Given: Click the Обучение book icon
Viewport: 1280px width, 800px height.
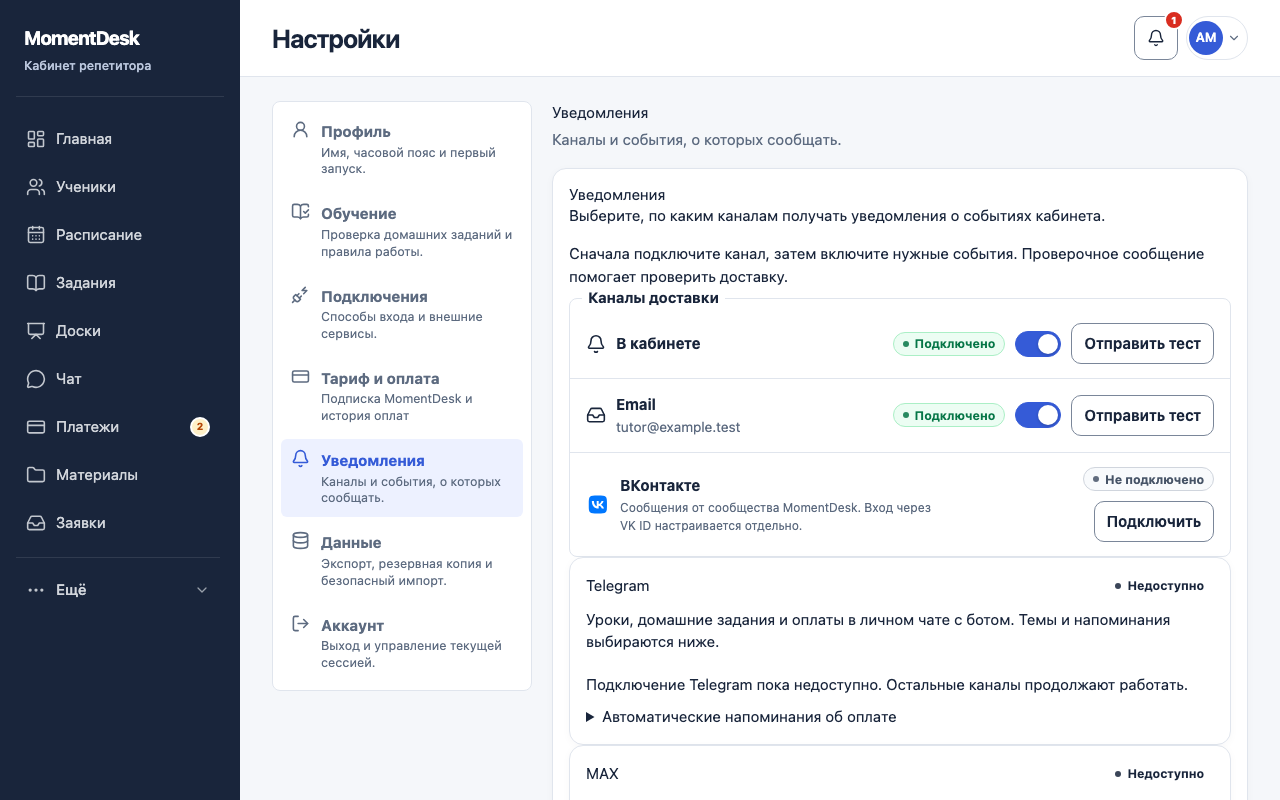Looking at the screenshot, I should pos(300,212).
